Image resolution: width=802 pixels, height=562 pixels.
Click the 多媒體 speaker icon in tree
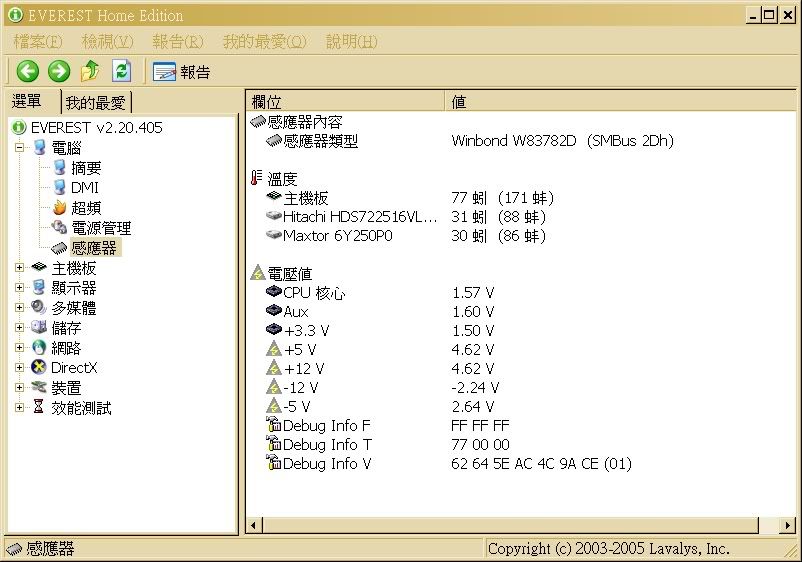(x=39, y=307)
